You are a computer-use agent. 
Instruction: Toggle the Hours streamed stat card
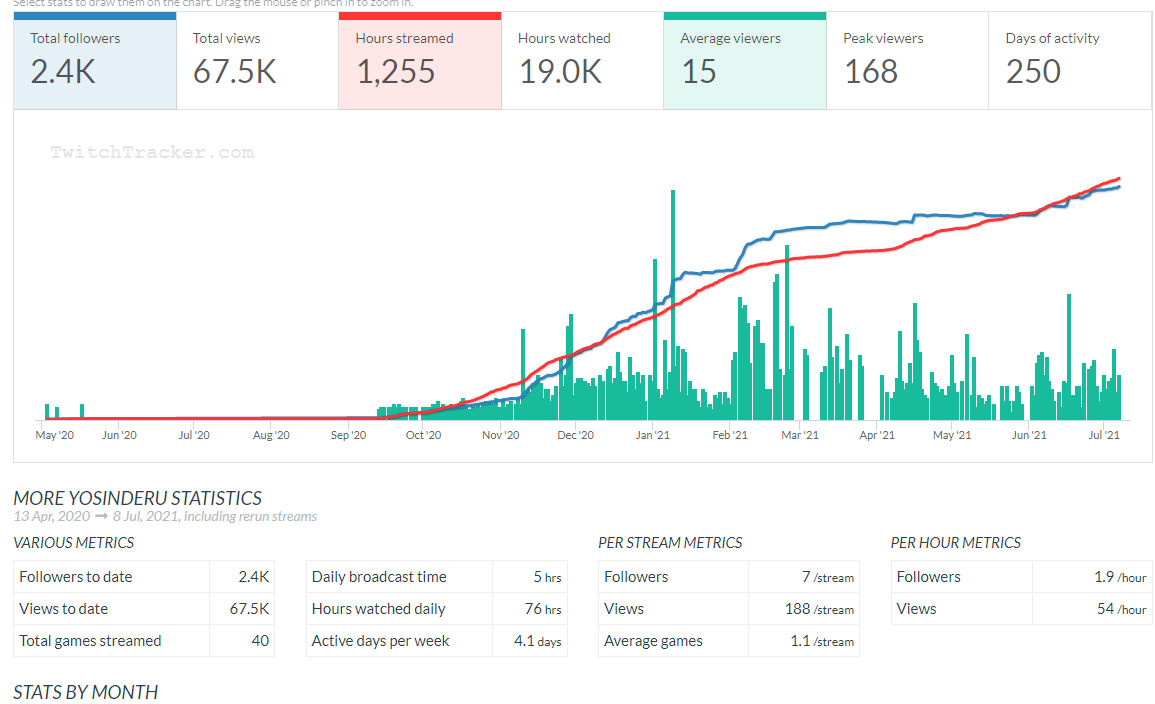tap(420, 61)
